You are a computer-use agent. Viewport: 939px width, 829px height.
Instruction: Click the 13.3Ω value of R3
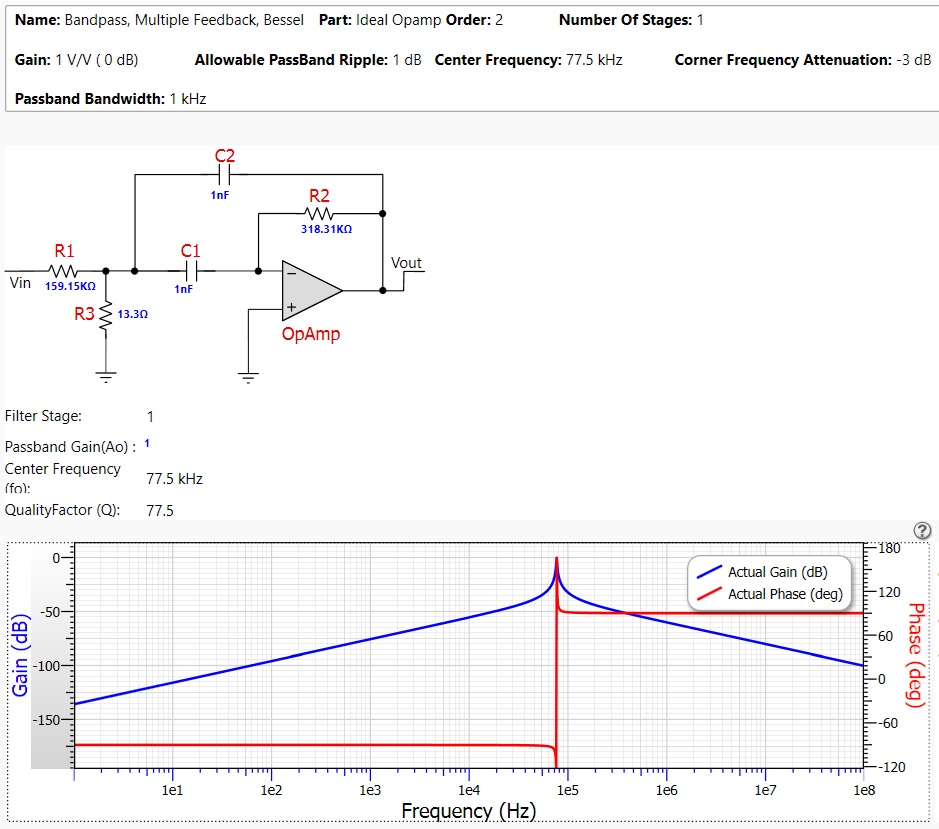[132, 314]
